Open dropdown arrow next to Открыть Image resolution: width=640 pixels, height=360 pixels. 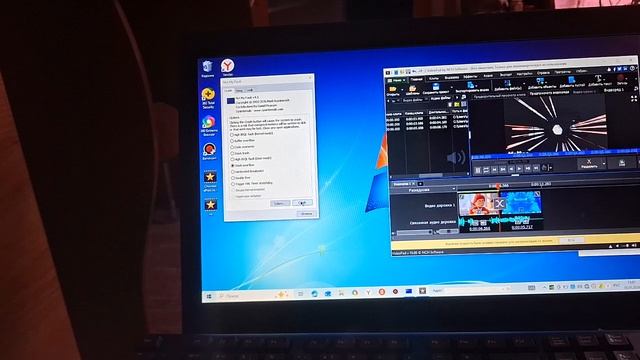pos(401,89)
